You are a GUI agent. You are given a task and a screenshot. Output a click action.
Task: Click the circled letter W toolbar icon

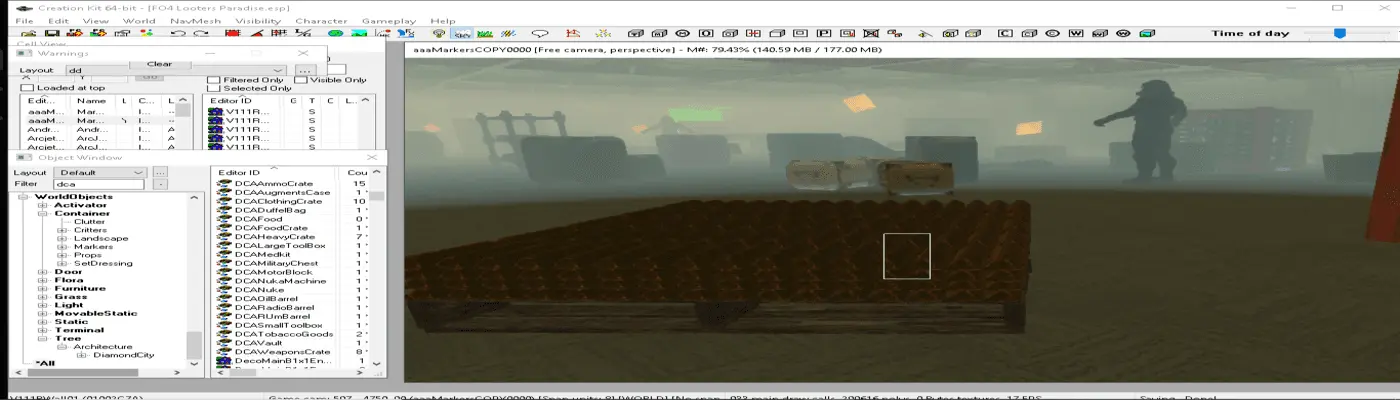pos(1123,33)
